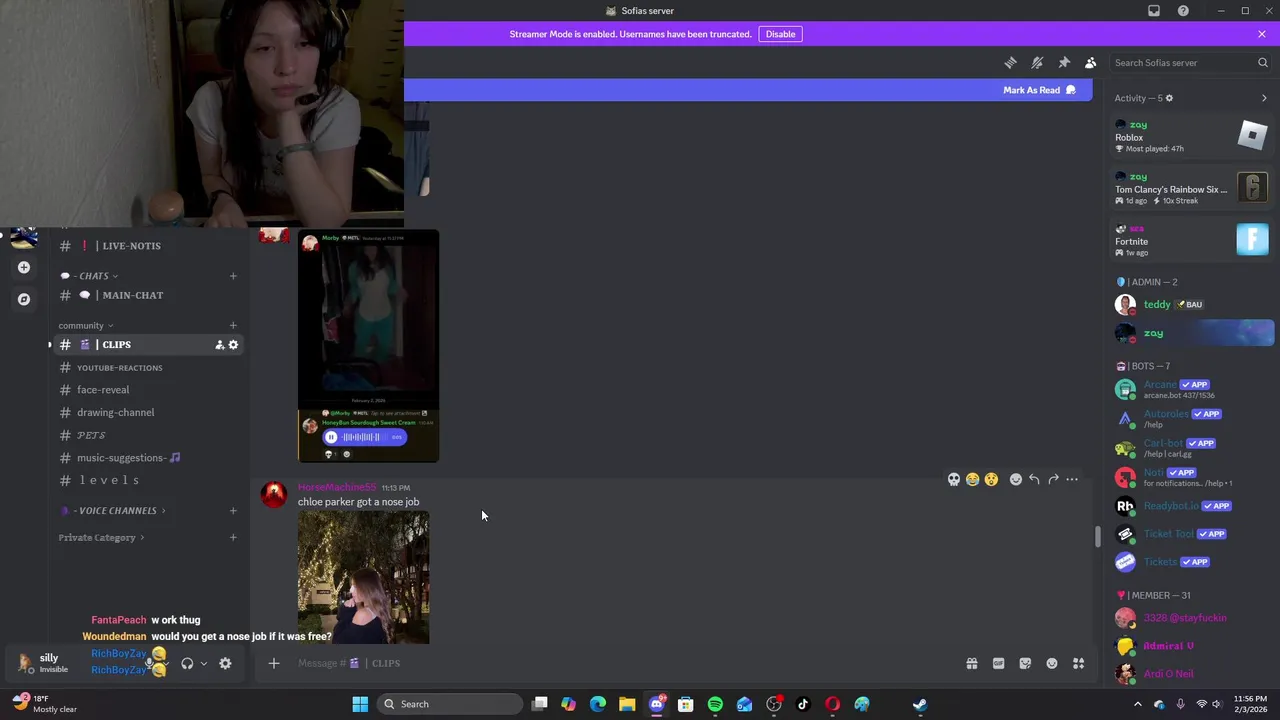Viewport: 1280px width, 720px height.
Task: Collapse the CHATS category
Action: click(90, 276)
